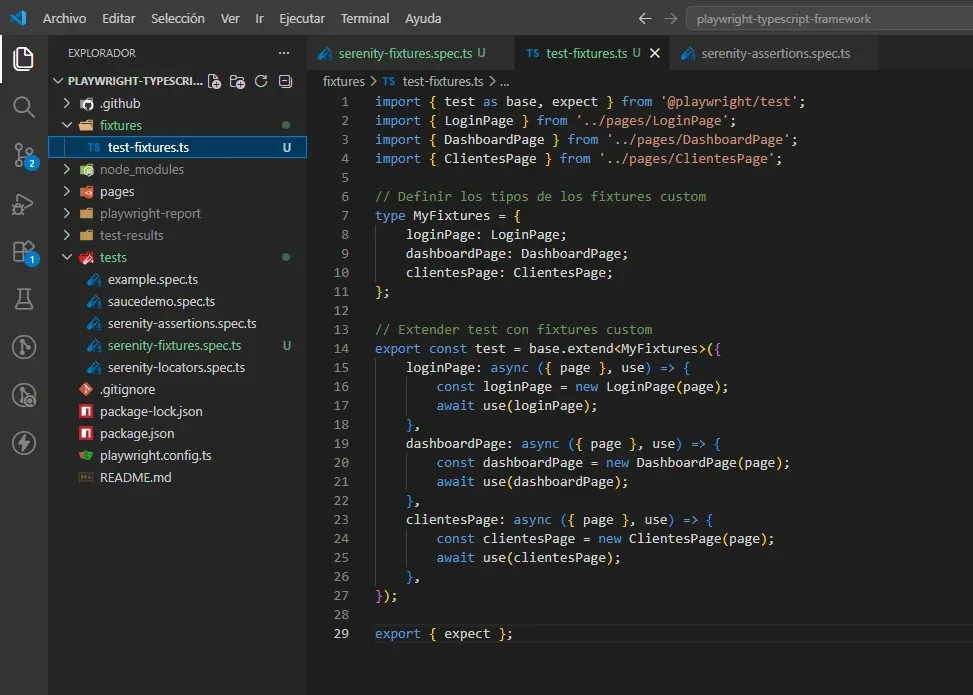Open the Search view in activity bar
Screen dimensions: 973x695
point(22,107)
